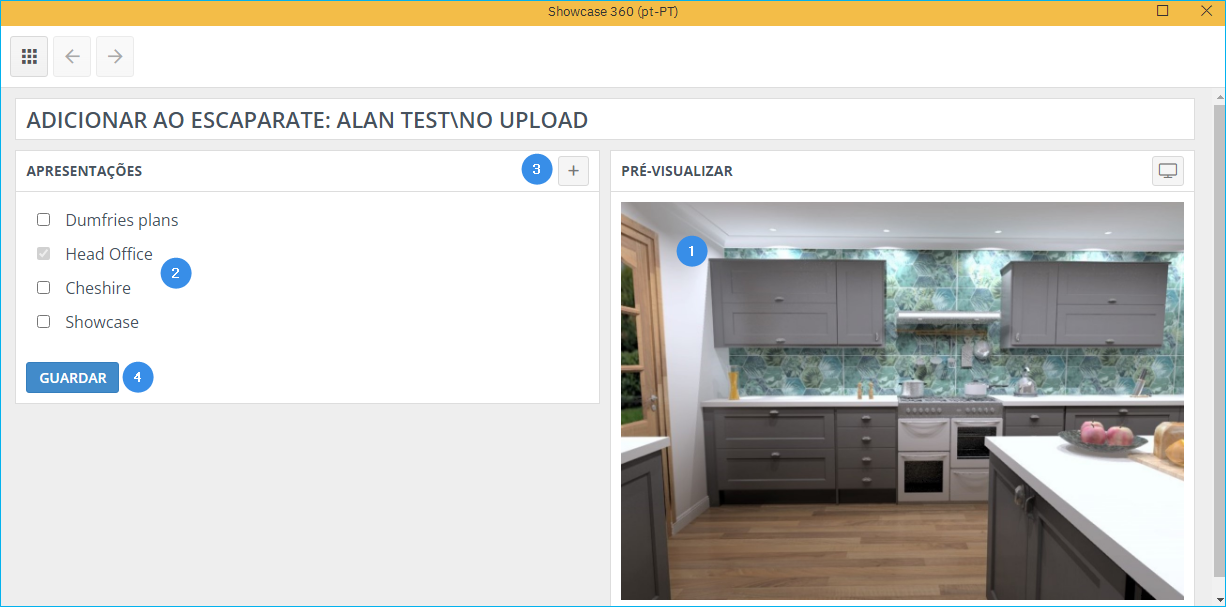Click the vertical scrollbar thumb
1226x607 pixels.
coord(1218,340)
